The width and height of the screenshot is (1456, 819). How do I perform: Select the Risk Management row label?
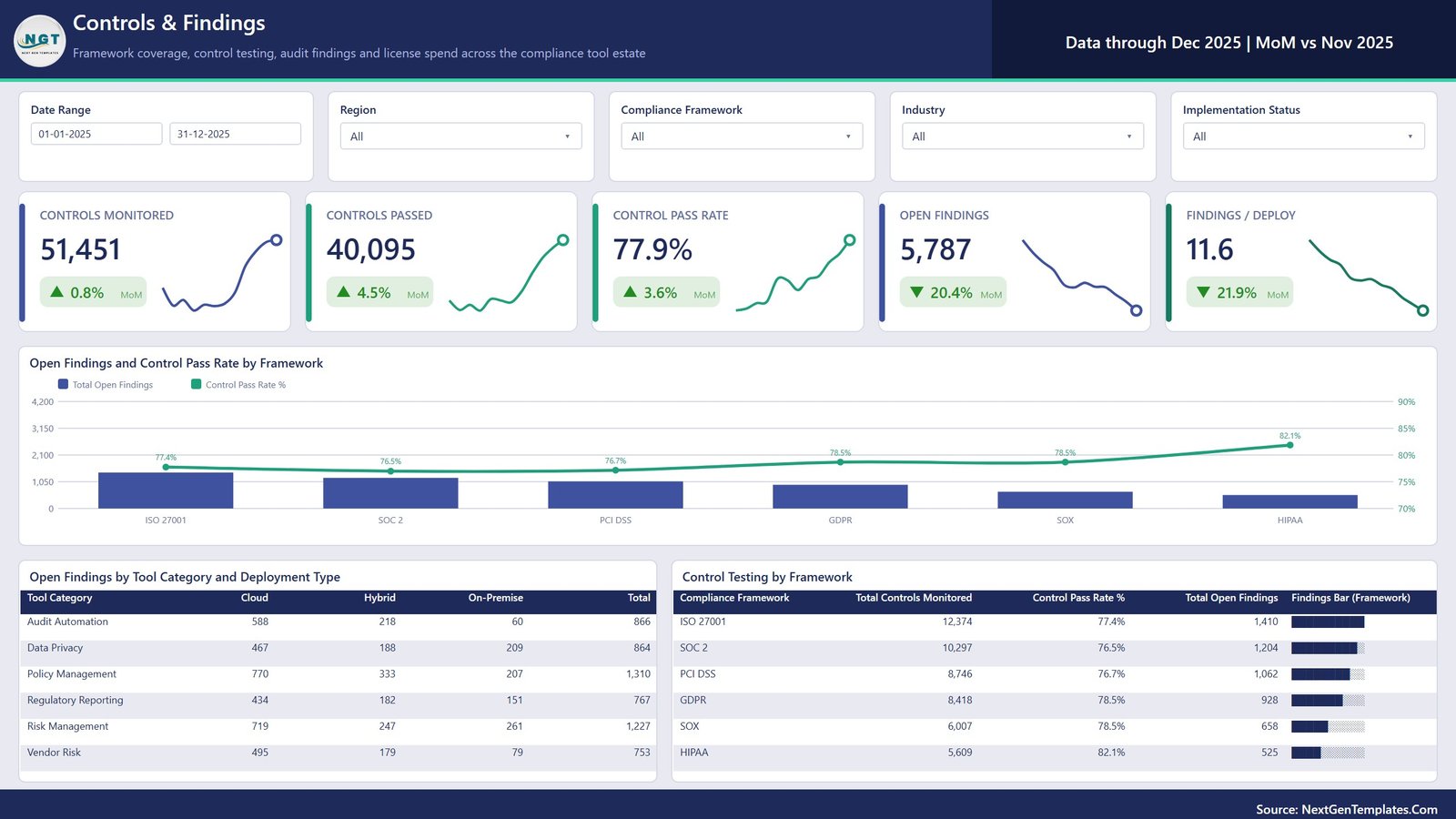pos(67,726)
